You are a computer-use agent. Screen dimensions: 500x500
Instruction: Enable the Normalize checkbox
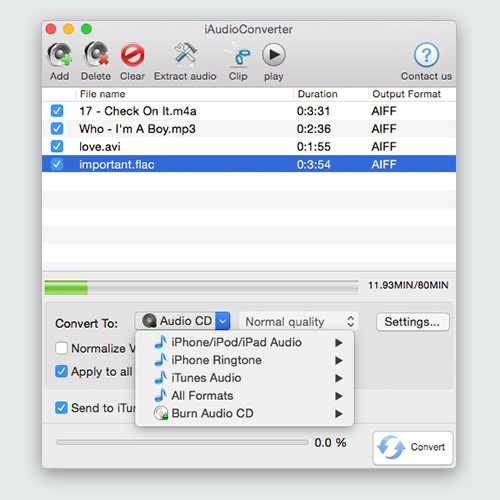point(61,348)
